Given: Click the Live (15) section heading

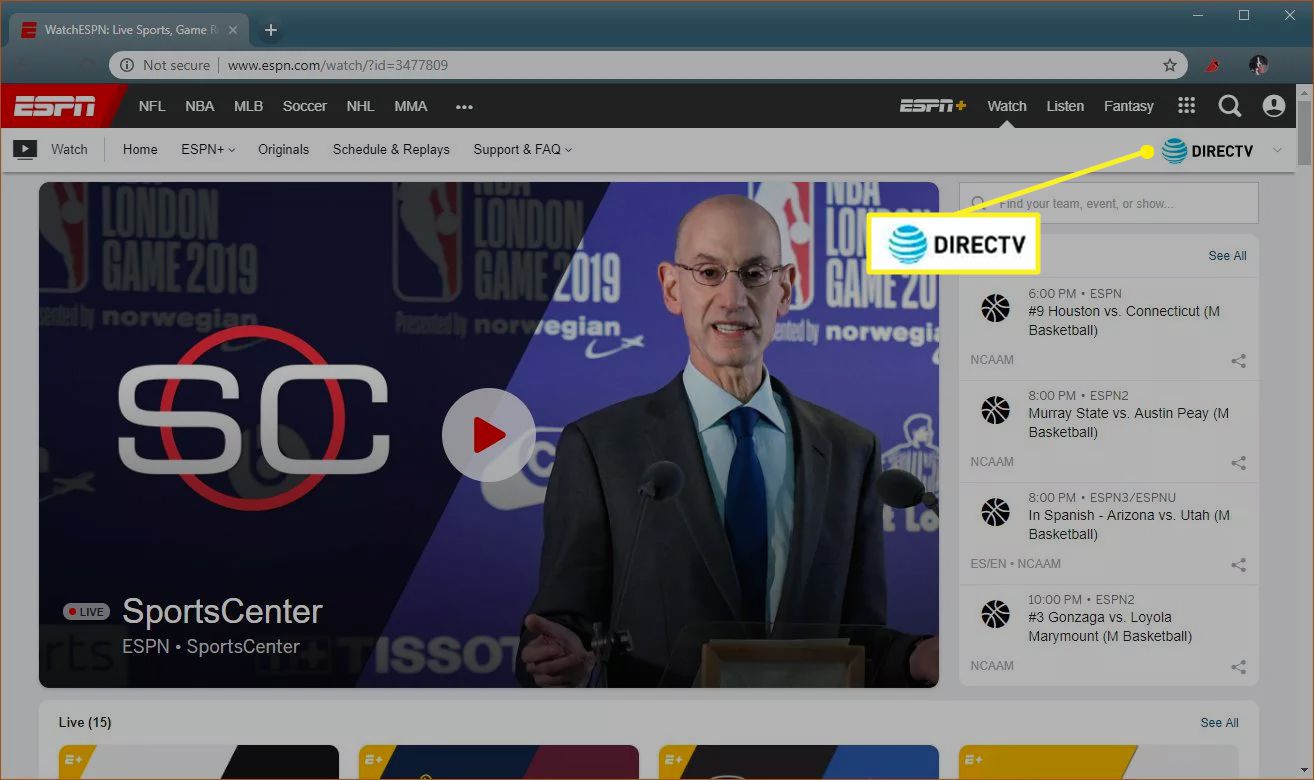Looking at the screenshot, I should pos(85,722).
